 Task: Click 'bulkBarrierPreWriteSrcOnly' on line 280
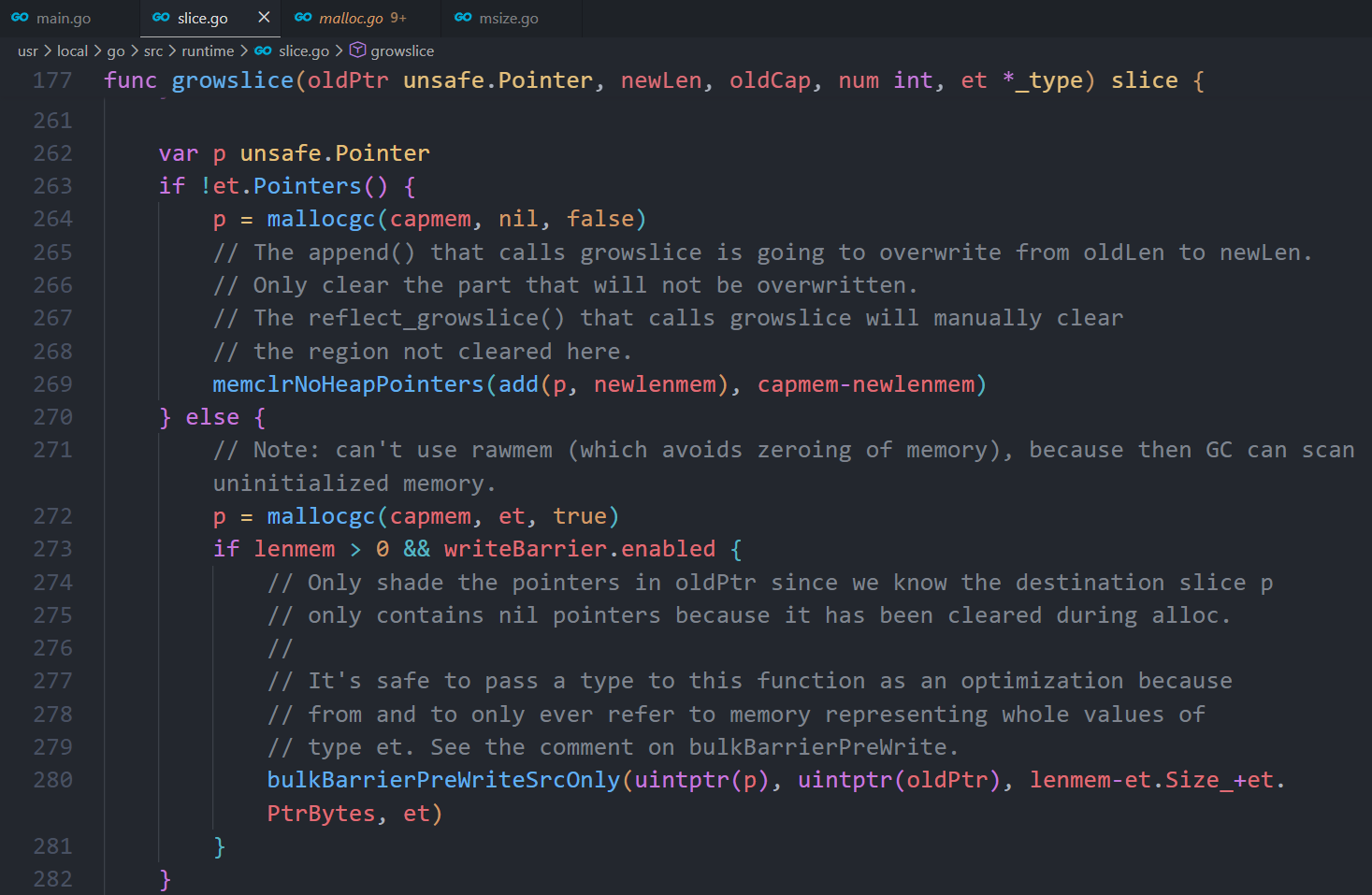click(444, 780)
